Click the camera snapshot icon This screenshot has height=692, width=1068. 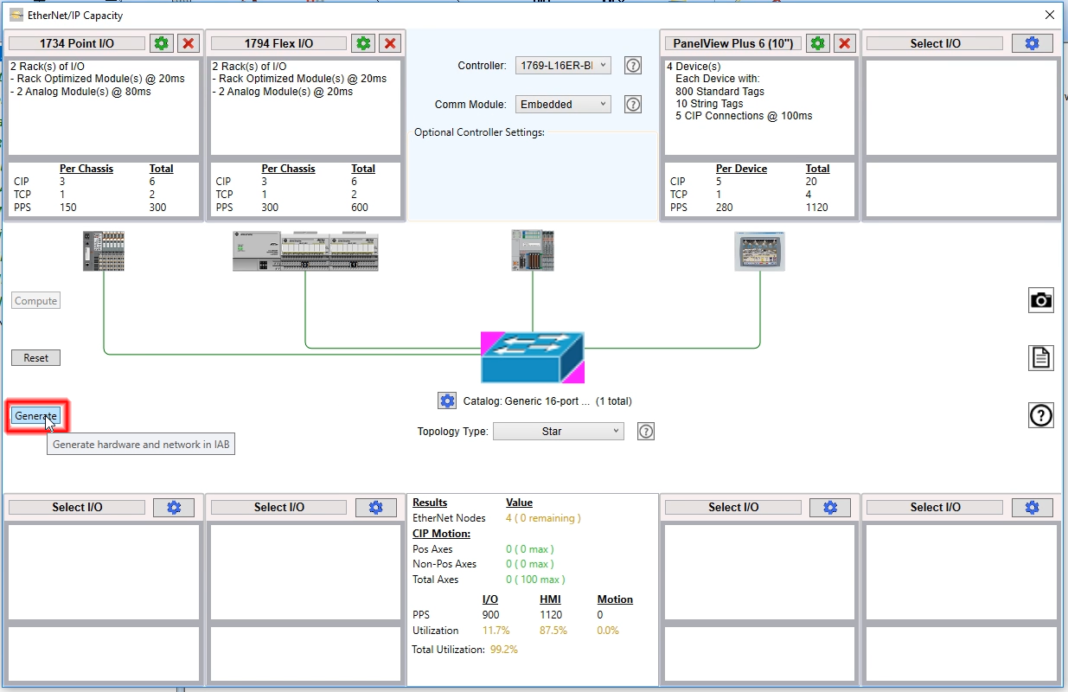coord(1041,300)
